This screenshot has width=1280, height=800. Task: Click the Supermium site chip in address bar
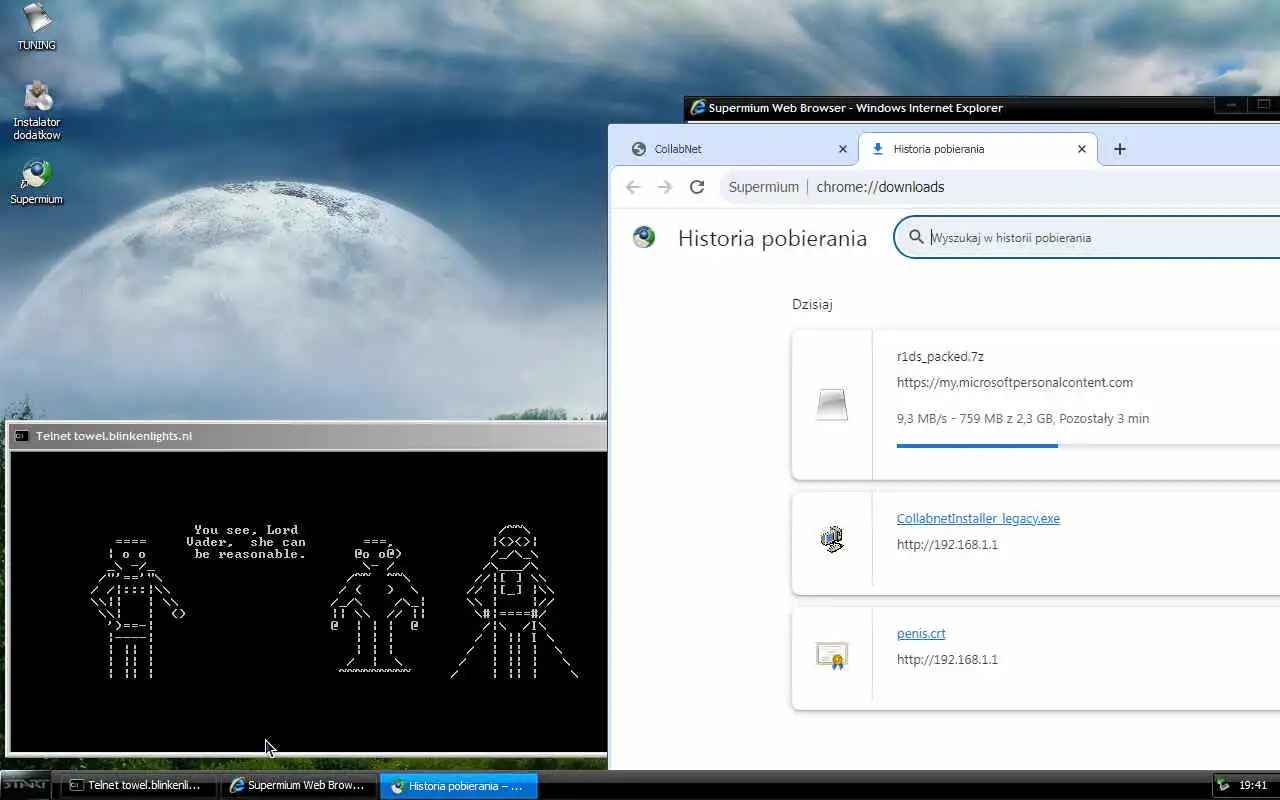click(763, 187)
